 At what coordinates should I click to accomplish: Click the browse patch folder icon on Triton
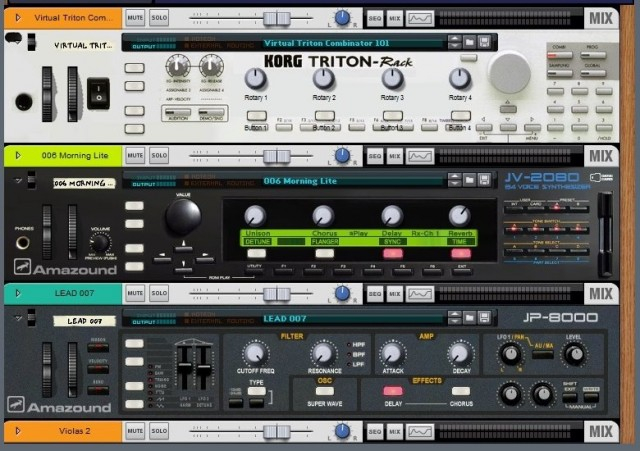pyautogui.click(x=468, y=43)
